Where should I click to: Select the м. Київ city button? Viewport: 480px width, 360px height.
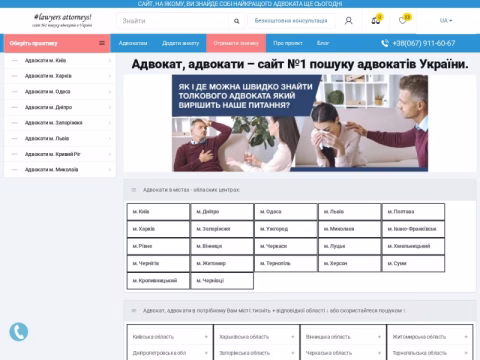click(x=158, y=212)
